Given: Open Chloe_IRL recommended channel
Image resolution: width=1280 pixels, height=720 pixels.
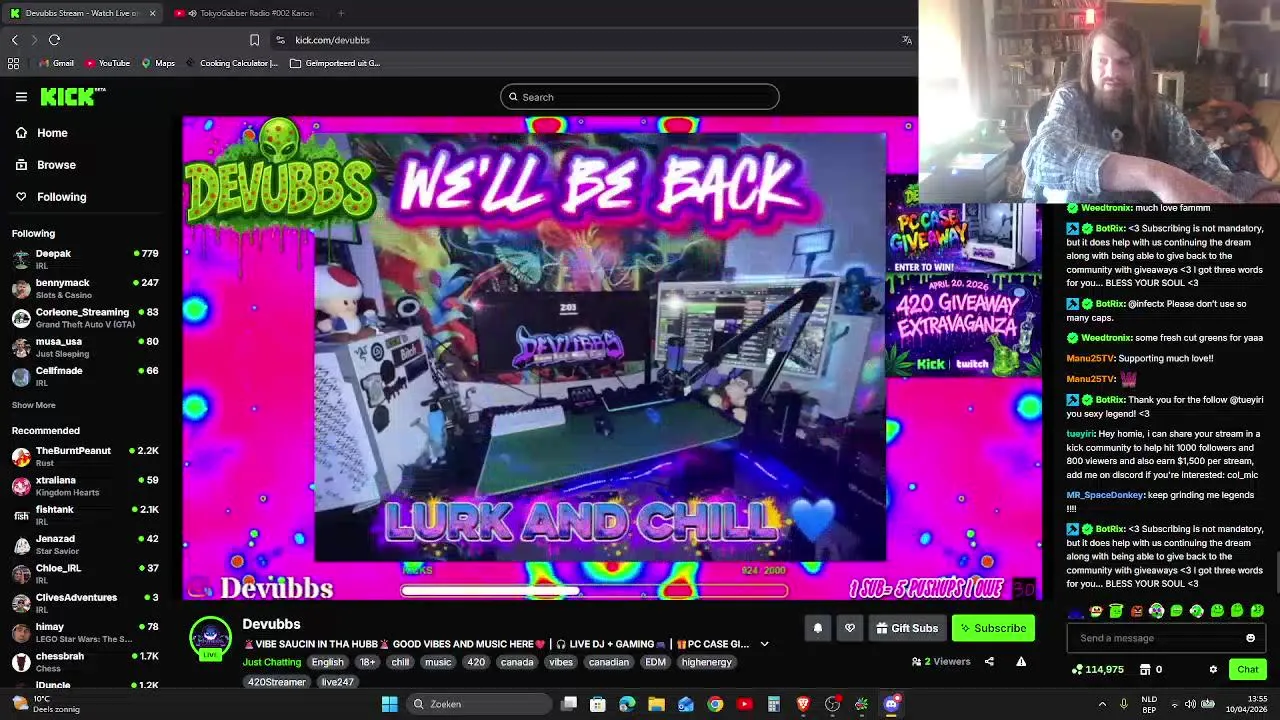Looking at the screenshot, I should pyautogui.click(x=85, y=573).
